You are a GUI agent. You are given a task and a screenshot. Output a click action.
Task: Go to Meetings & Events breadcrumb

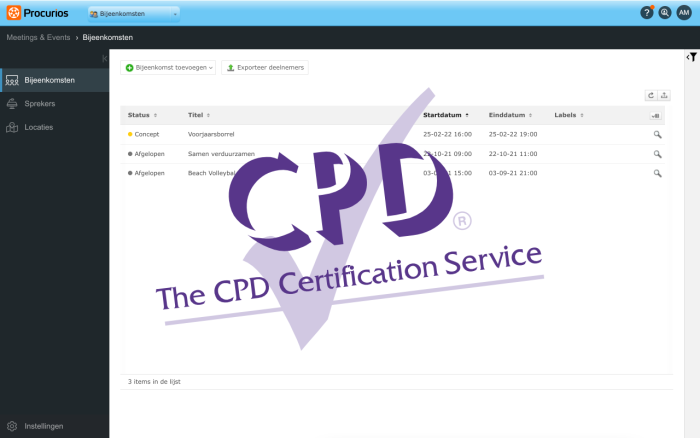pos(38,38)
